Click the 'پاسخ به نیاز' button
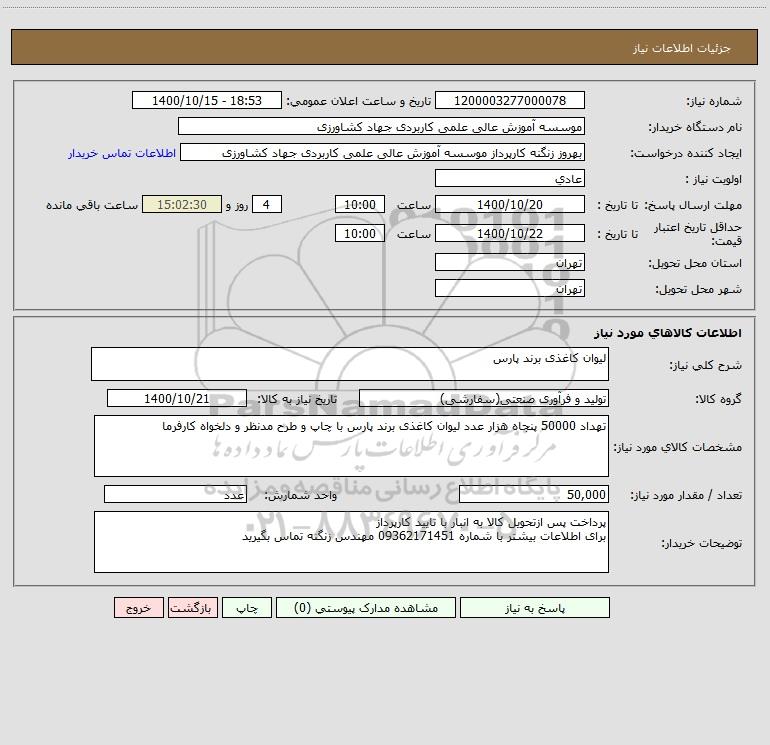This screenshot has height=745, width=770. point(534,607)
